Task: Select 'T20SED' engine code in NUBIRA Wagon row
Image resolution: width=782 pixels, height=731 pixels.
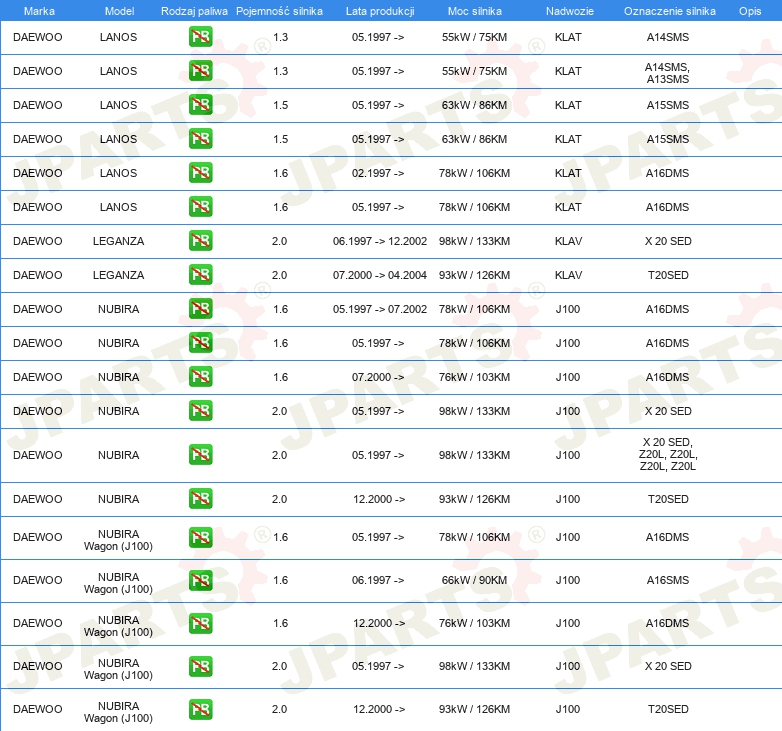Action: pyautogui.click(x=668, y=709)
